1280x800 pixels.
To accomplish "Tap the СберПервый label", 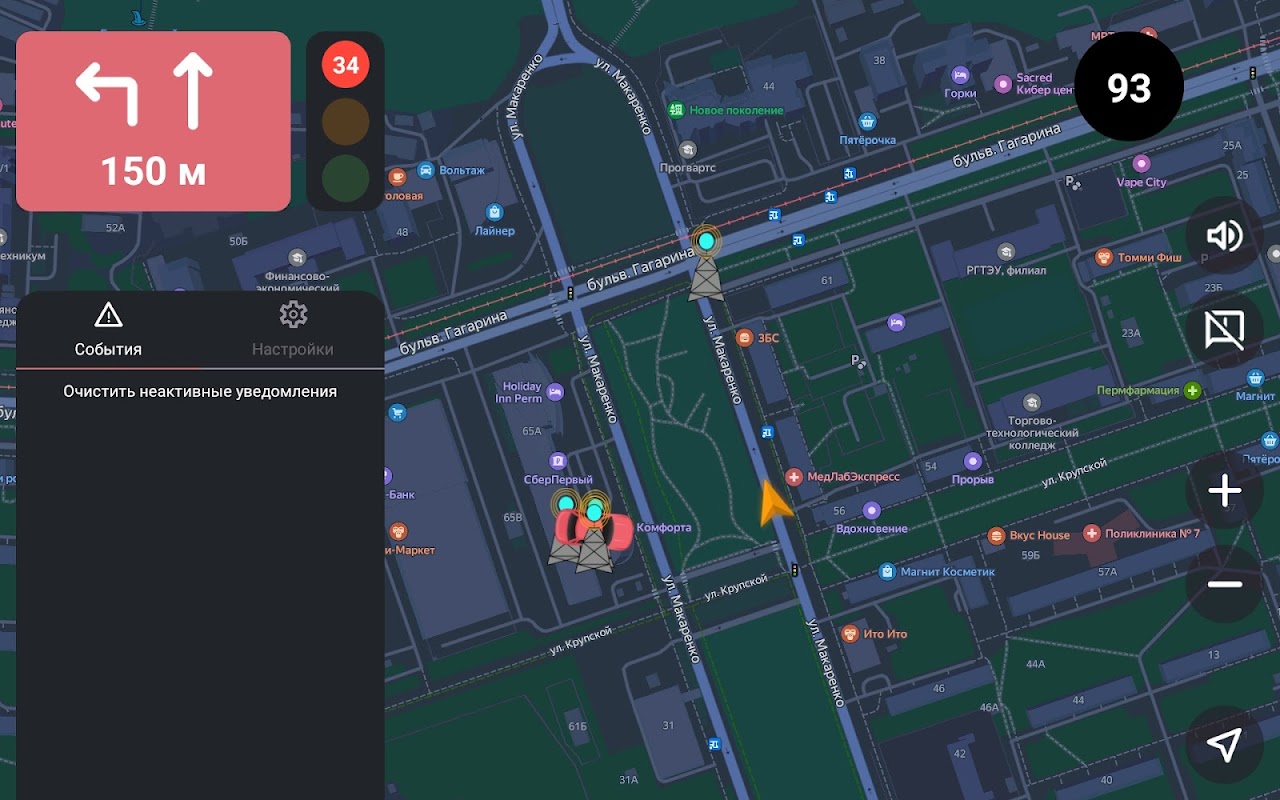I will 558,480.
